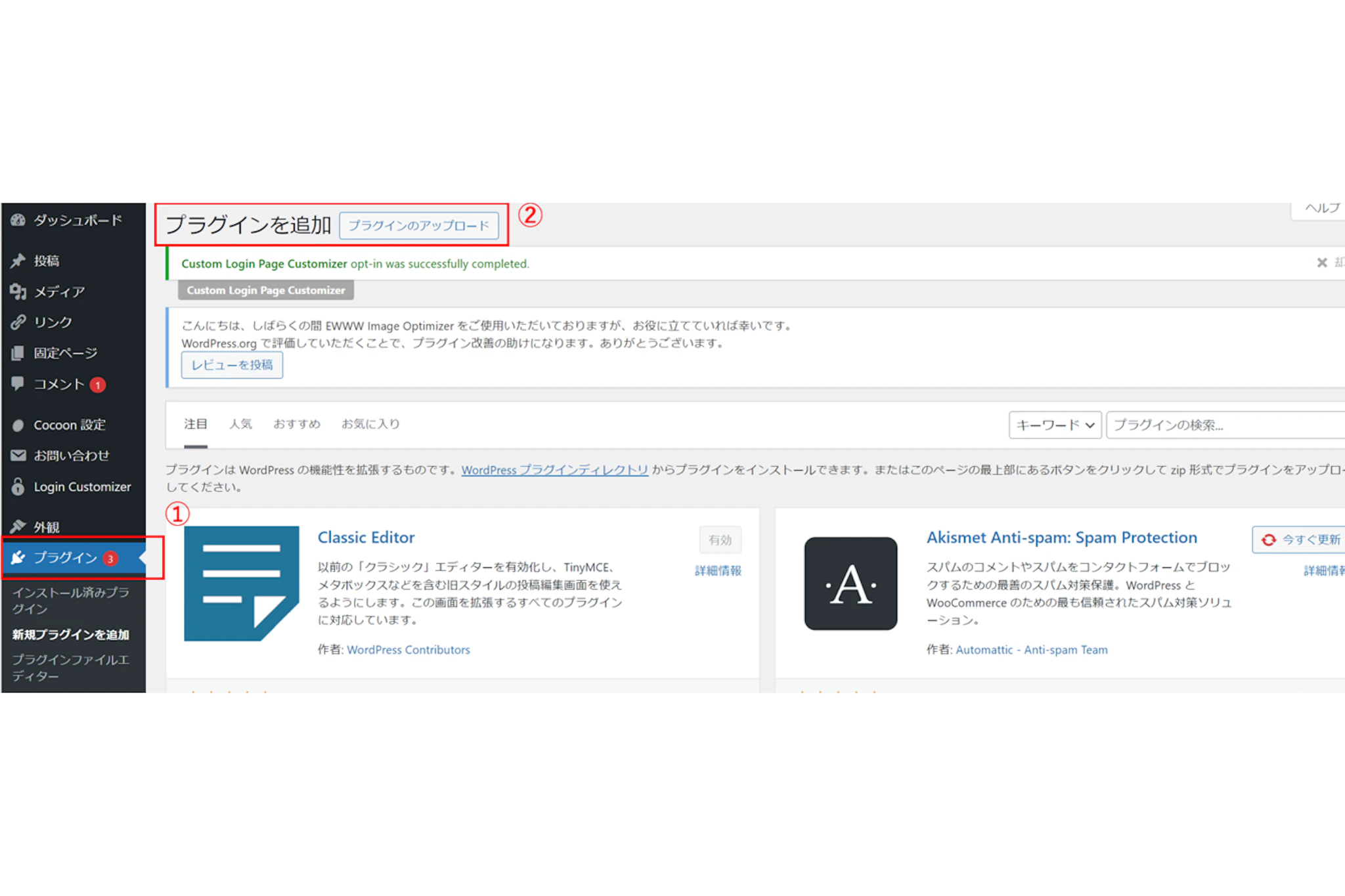Click the Media icon next to メディア
This screenshot has height=896, width=1345.
click(x=18, y=291)
